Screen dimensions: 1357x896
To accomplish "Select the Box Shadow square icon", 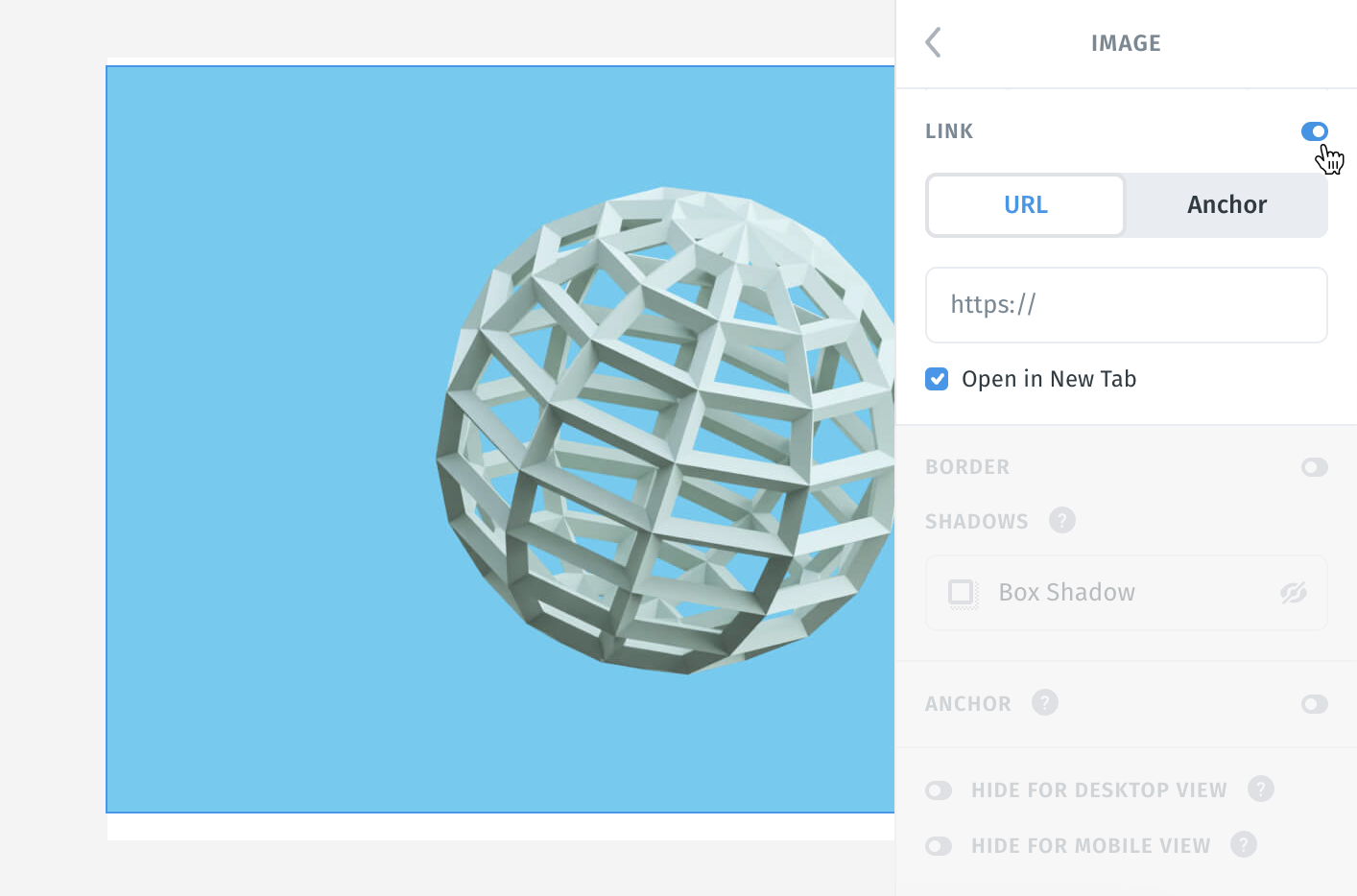I will click(x=963, y=593).
